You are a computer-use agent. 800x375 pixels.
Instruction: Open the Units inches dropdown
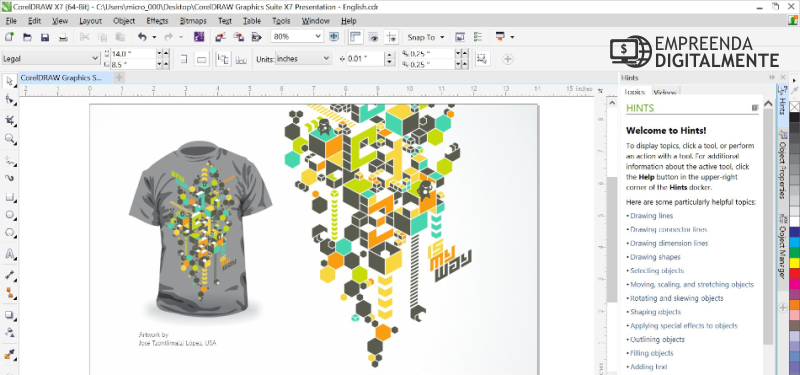click(x=327, y=59)
